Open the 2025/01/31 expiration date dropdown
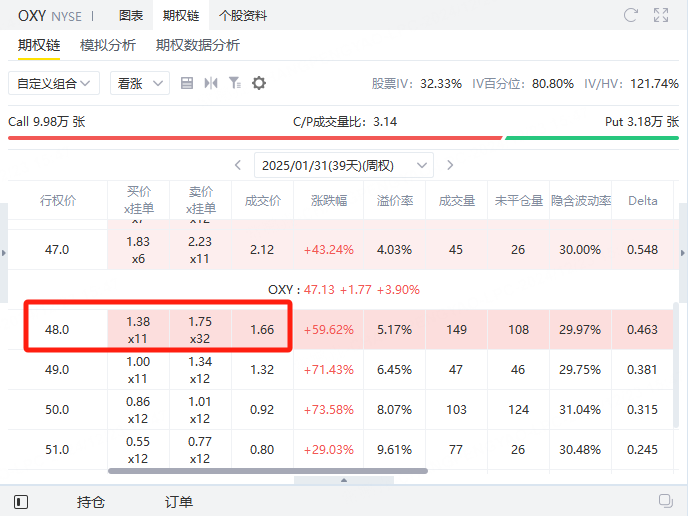This screenshot has width=688, height=516. [x=344, y=165]
